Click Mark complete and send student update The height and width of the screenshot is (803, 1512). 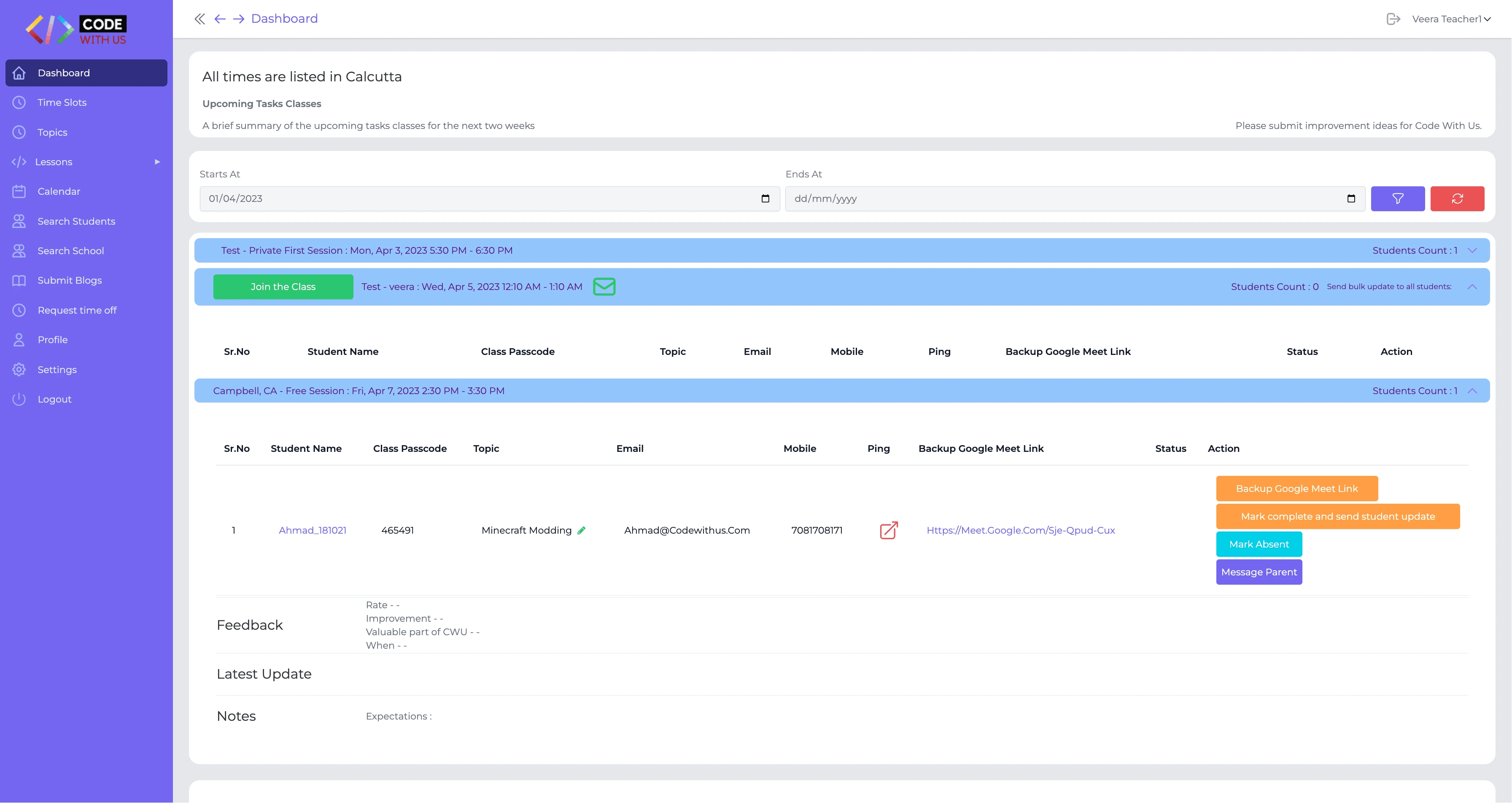[1338, 516]
